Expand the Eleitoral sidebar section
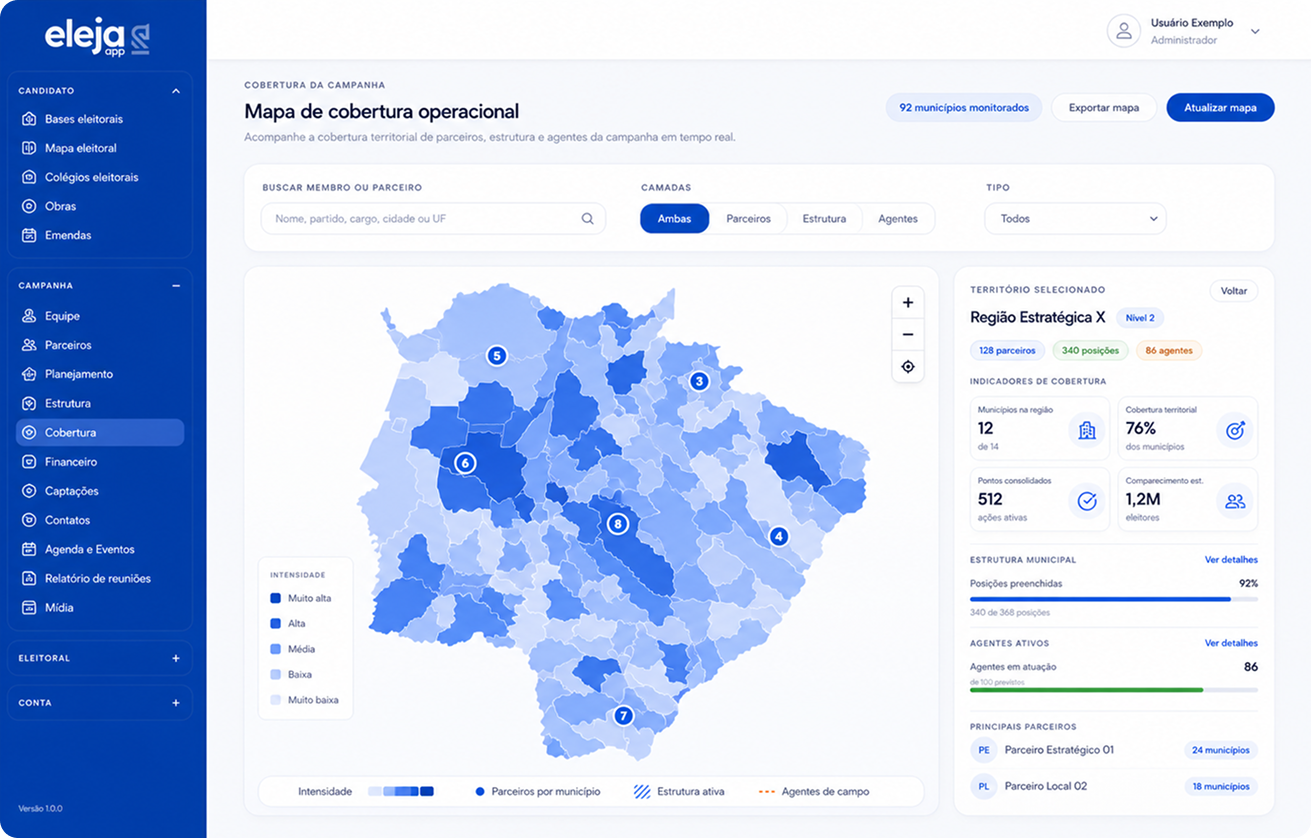Image resolution: width=1311 pixels, height=838 pixels. click(176, 658)
